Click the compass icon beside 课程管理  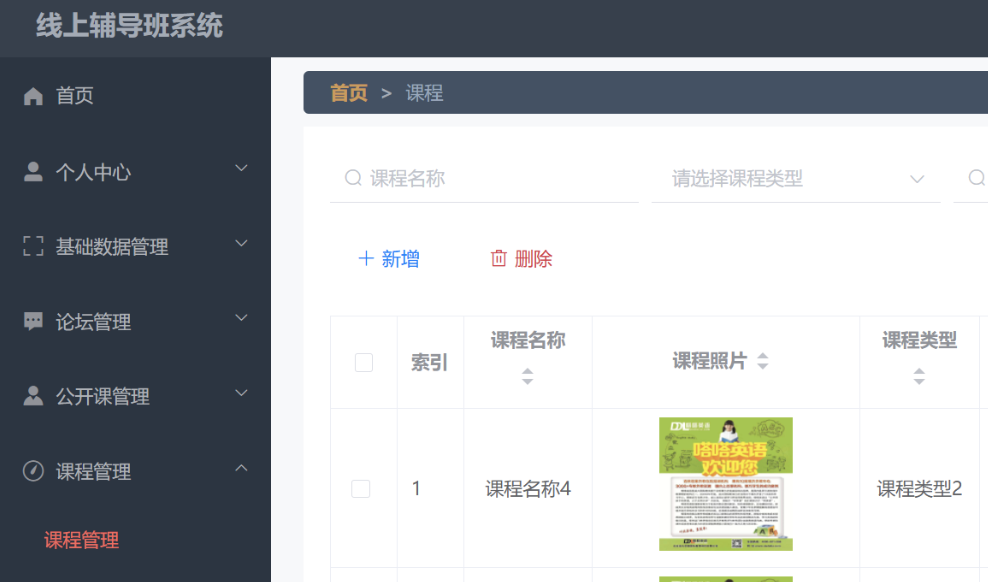33,471
